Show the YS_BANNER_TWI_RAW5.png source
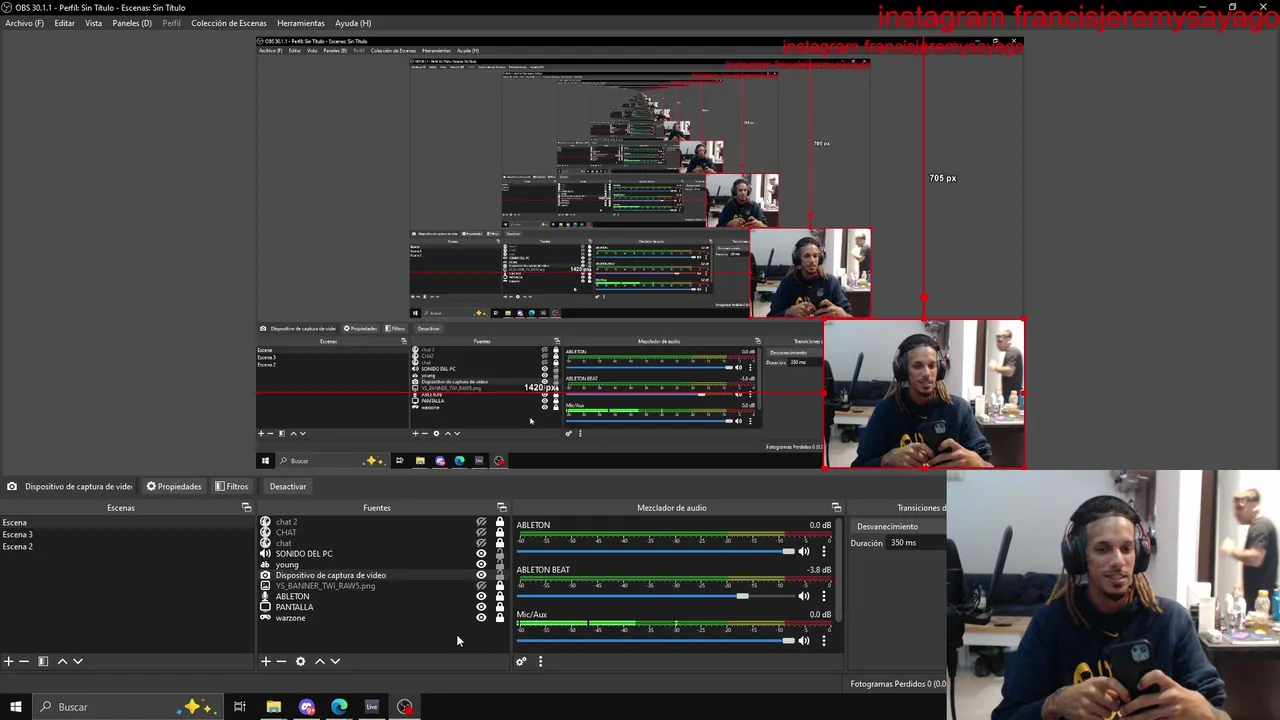This screenshot has width=1280, height=720. pyautogui.click(x=481, y=586)
